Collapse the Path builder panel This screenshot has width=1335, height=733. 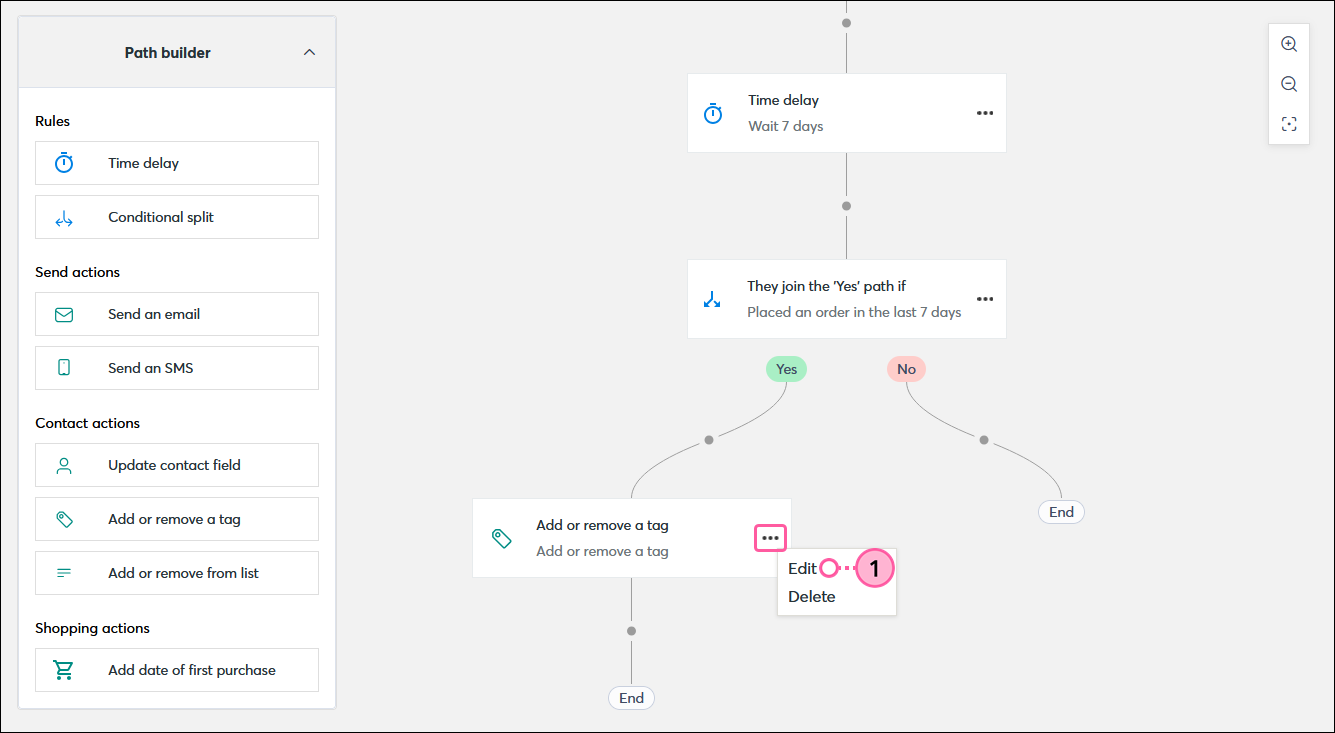pyautogui.click(x=309, y=51)
